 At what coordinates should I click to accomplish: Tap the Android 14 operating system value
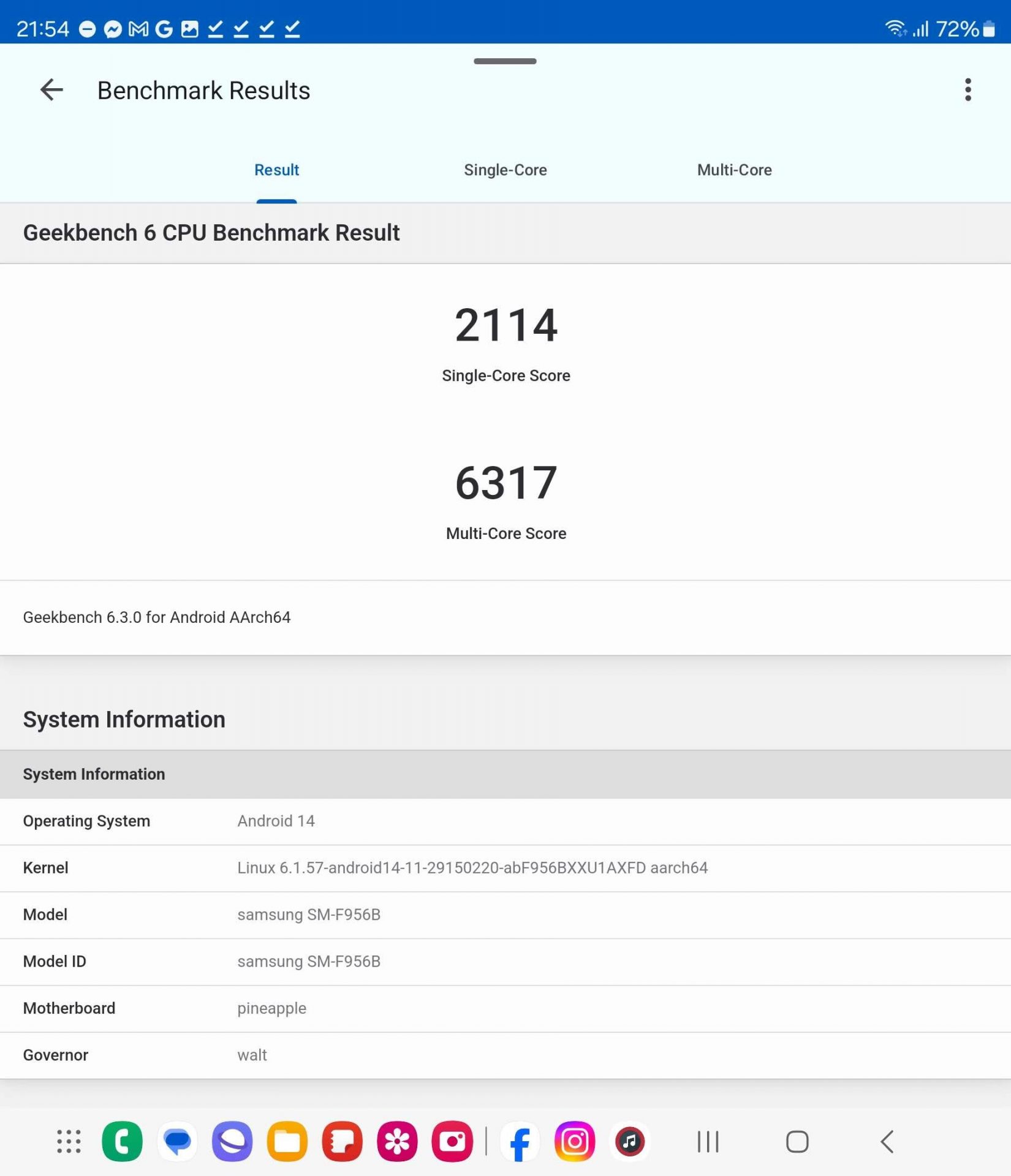[x=276, y=821]
